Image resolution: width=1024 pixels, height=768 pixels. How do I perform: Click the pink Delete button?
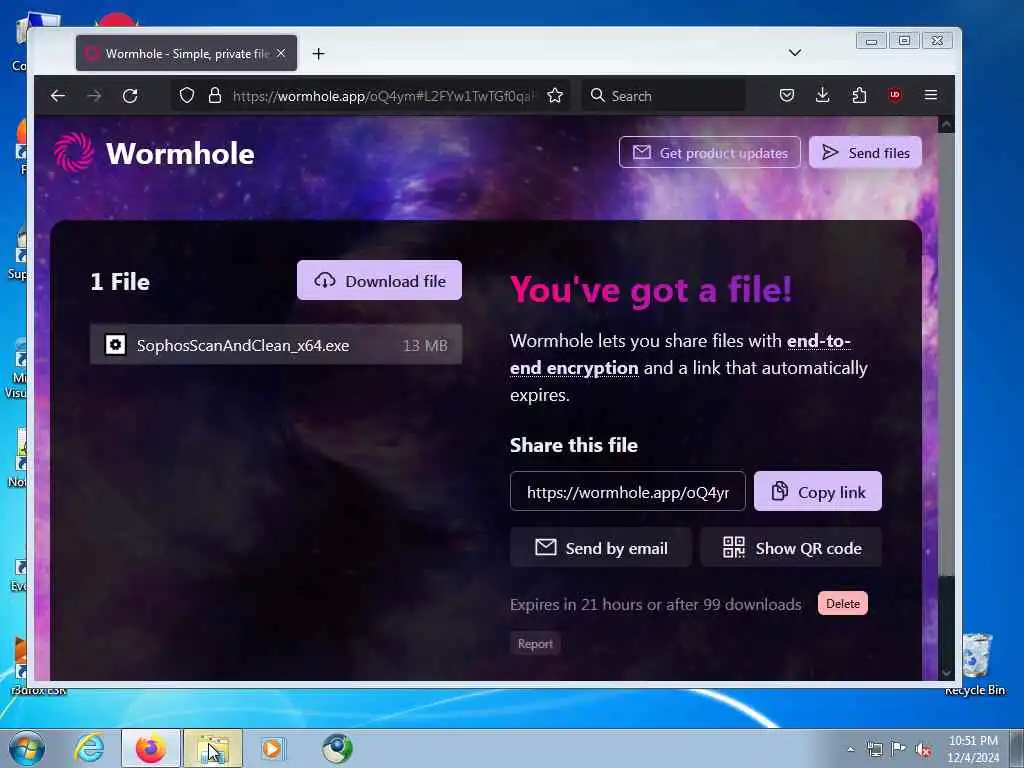[842, 603]
